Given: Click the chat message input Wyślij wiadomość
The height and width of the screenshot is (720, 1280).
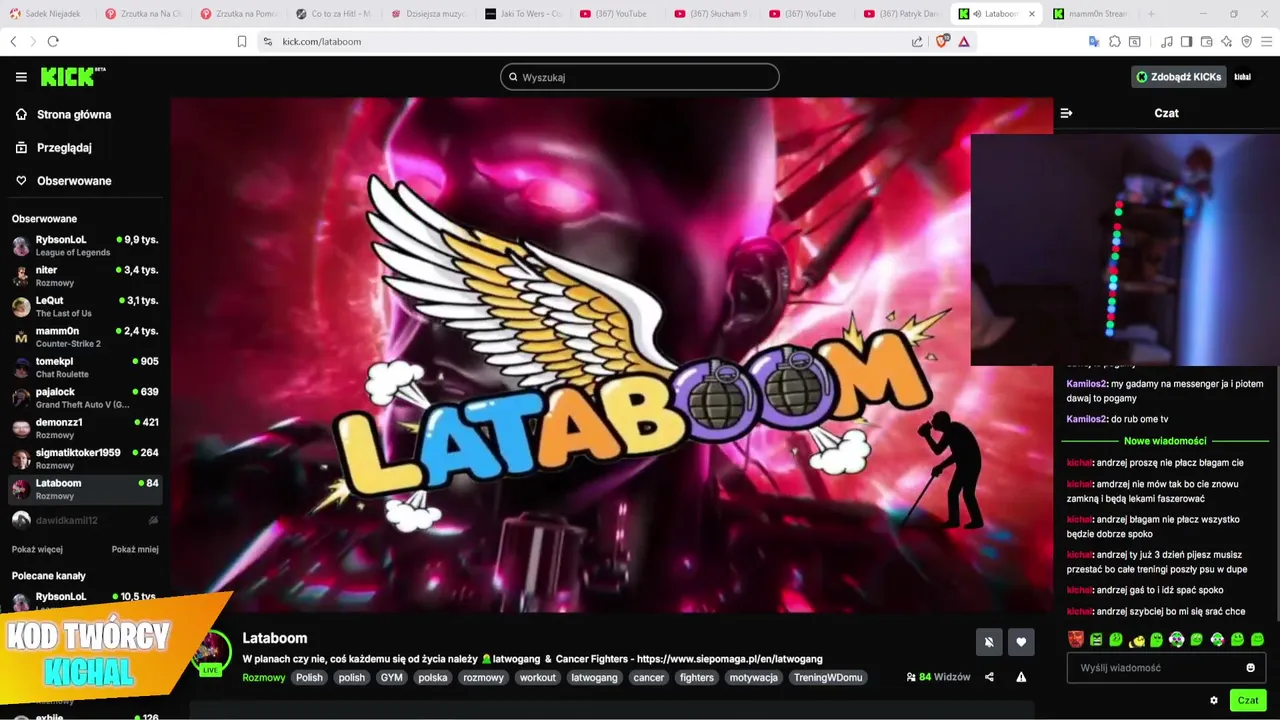Looking at the screenshot, I should (1166, 668).
